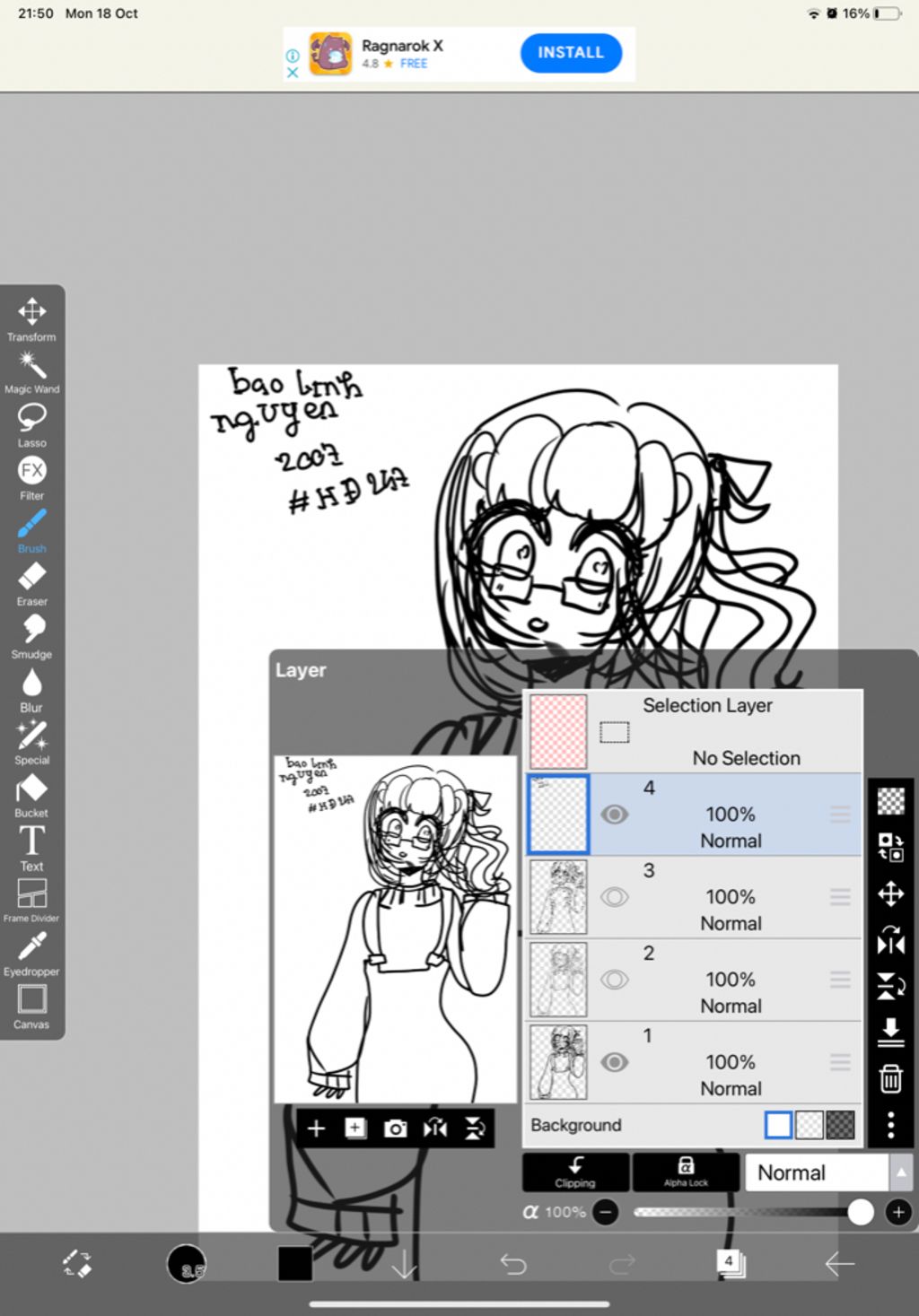Select the Smudge tool
The image size is (919, 1316).
(x=32, y=637)
